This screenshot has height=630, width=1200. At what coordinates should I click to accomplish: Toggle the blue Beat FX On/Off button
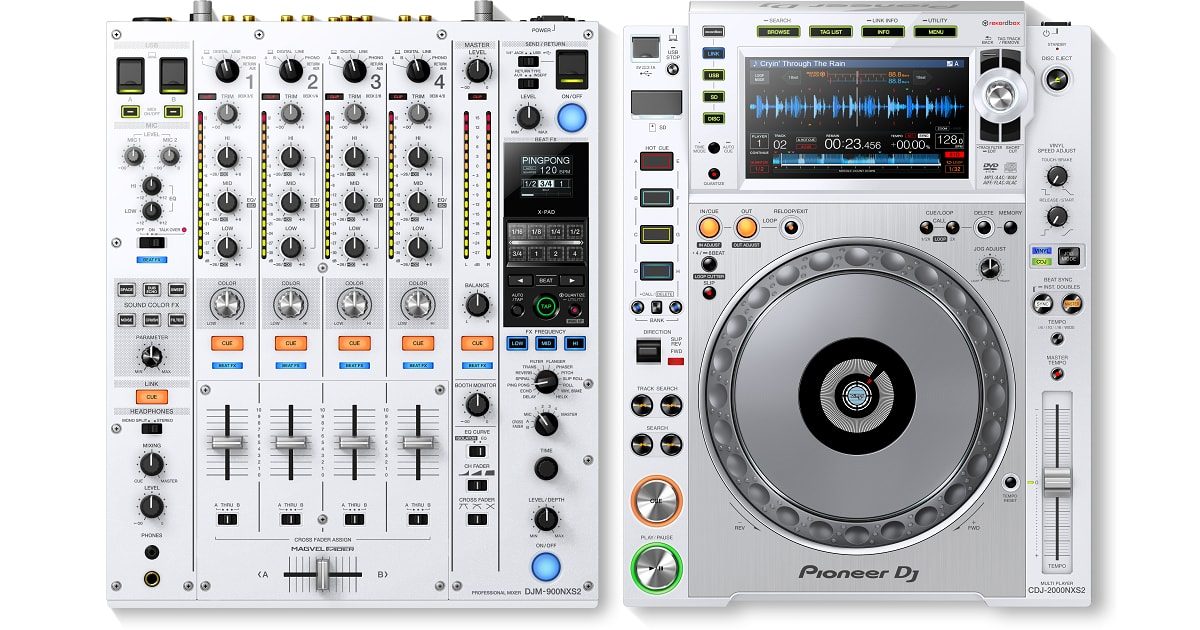545,567
